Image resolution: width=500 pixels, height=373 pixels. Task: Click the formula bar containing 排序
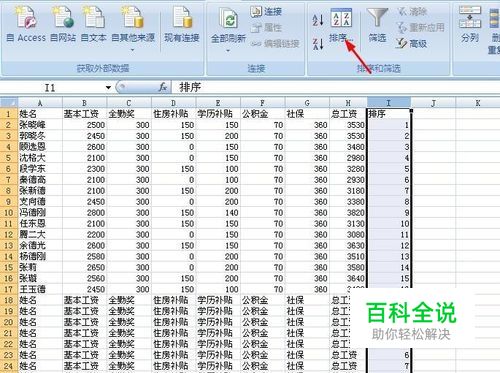coord(335,88)
